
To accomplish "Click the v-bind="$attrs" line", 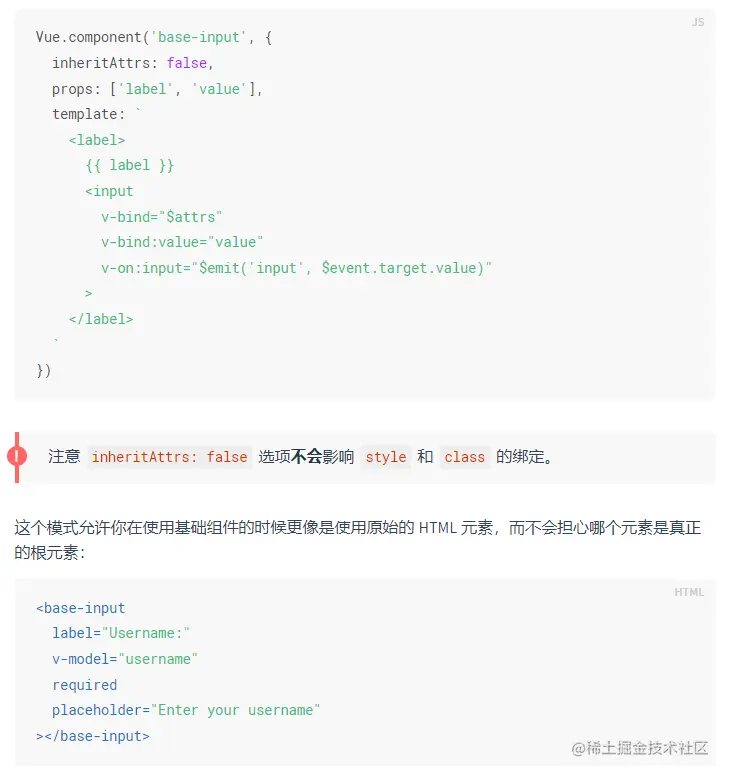I will point(161,216).
